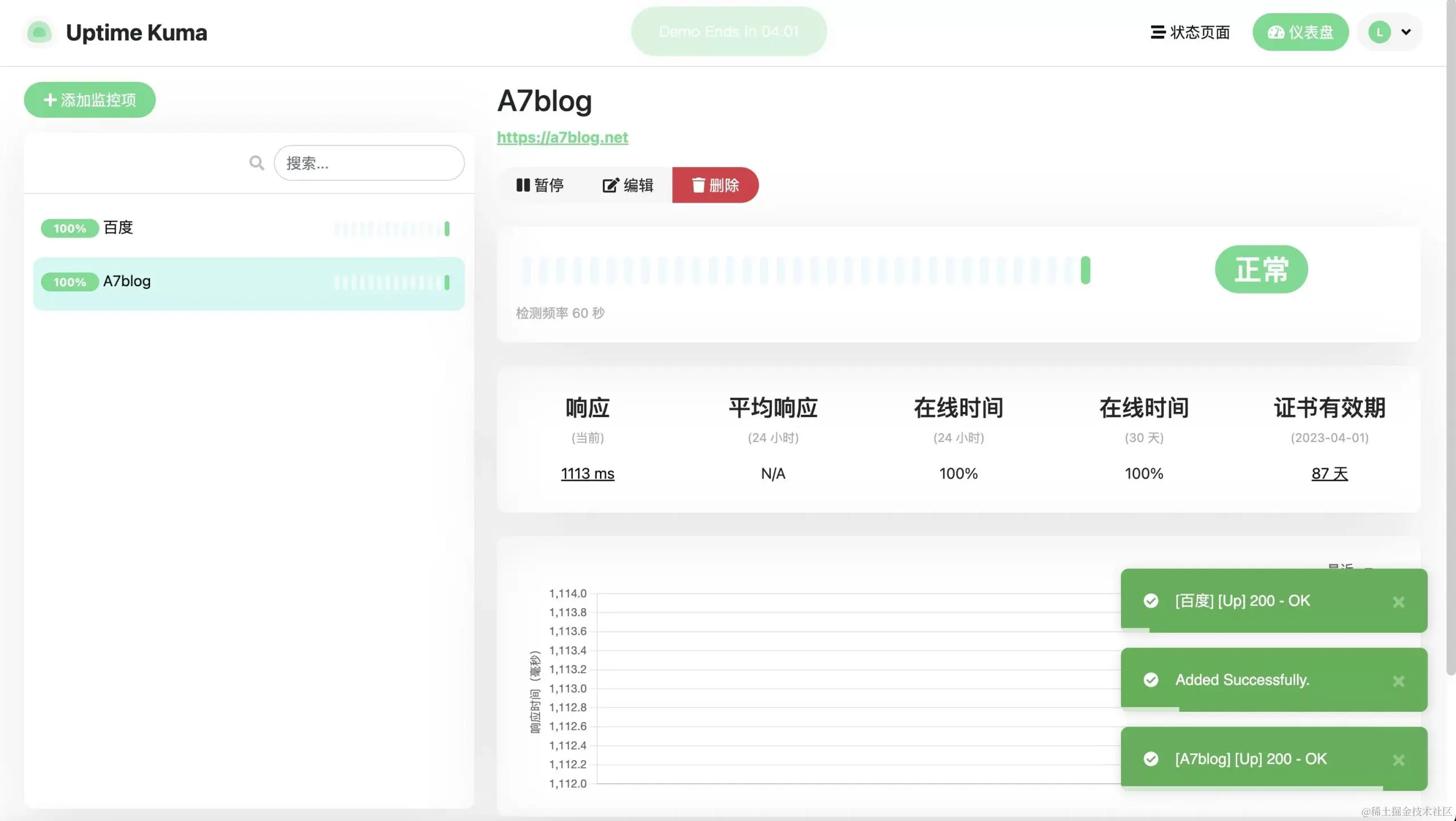
Task: Click the pencil icon on the 编辑 button
Action: 609,185
